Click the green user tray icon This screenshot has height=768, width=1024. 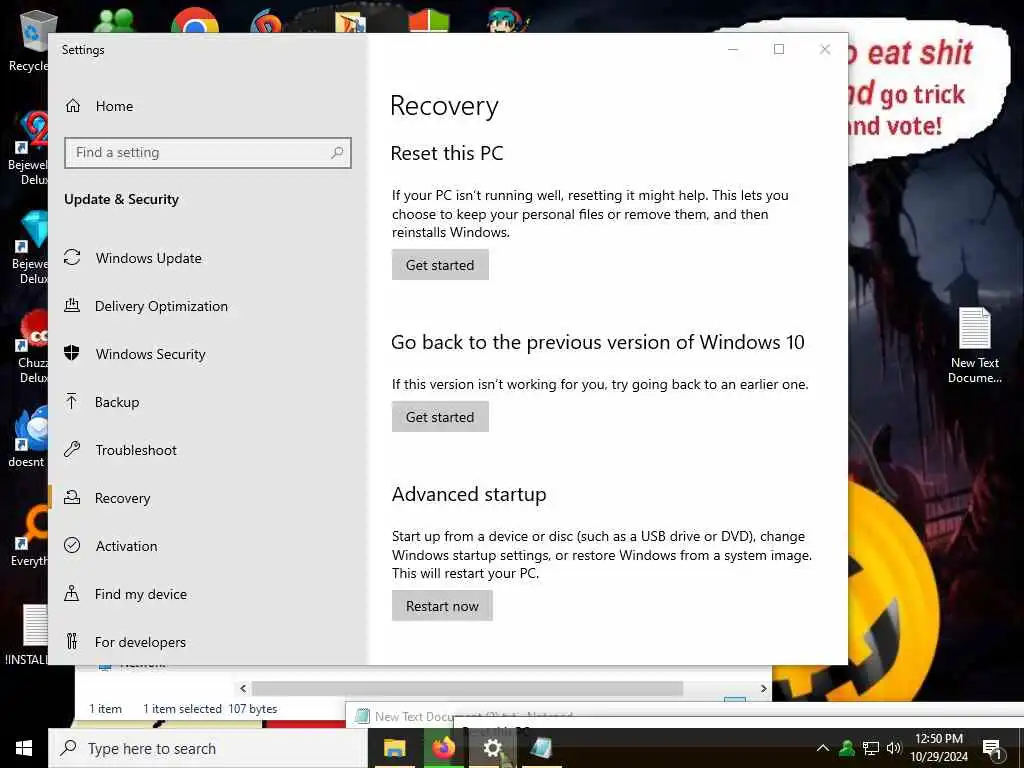(847, 748)
